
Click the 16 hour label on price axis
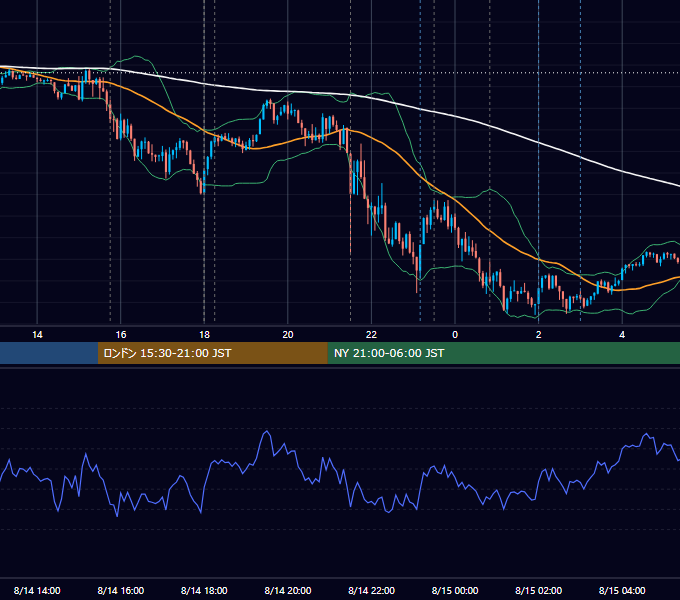point(121,335)
